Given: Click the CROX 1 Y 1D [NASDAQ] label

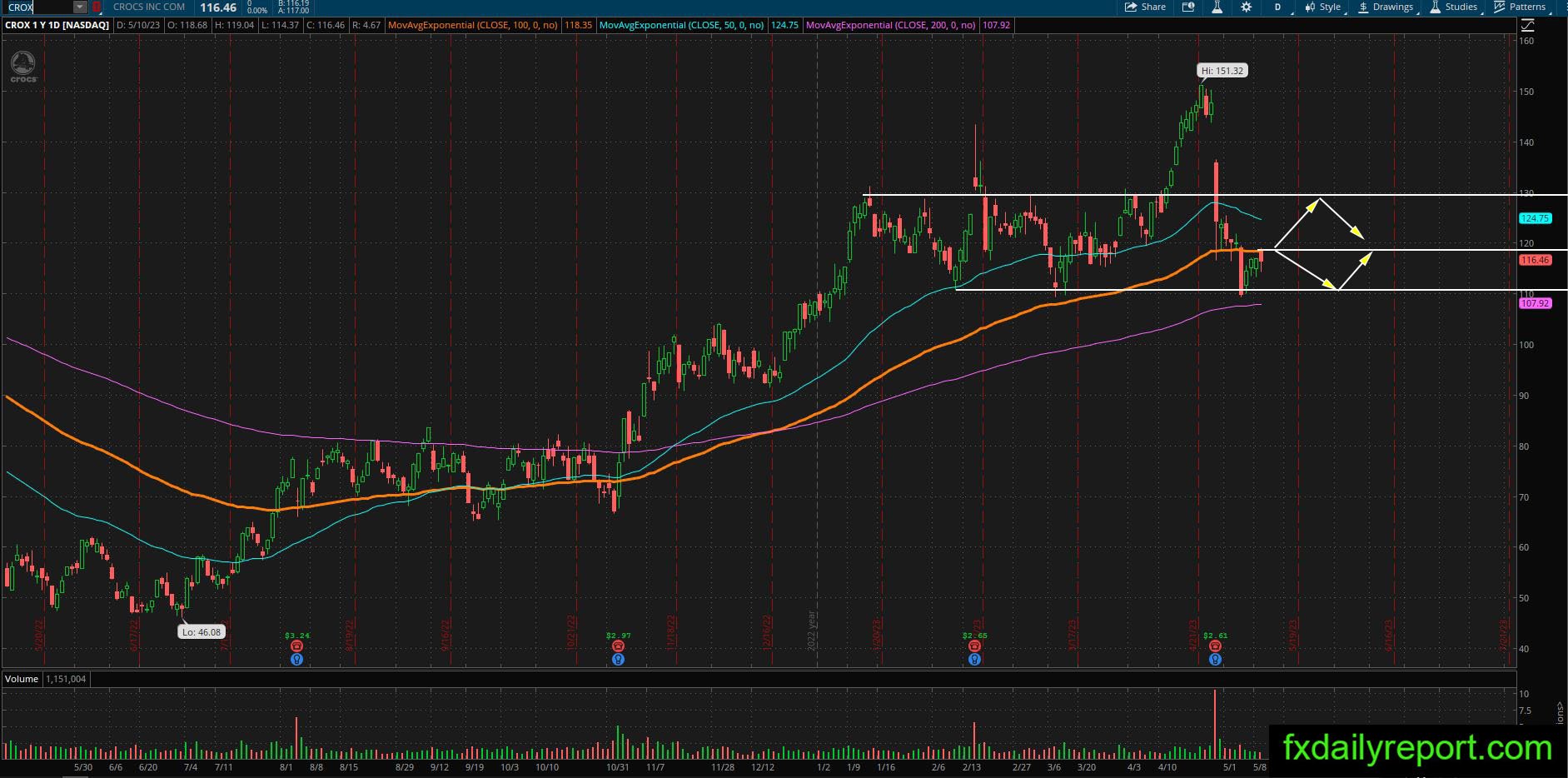Looking at the screenshot, I should 57,25.
